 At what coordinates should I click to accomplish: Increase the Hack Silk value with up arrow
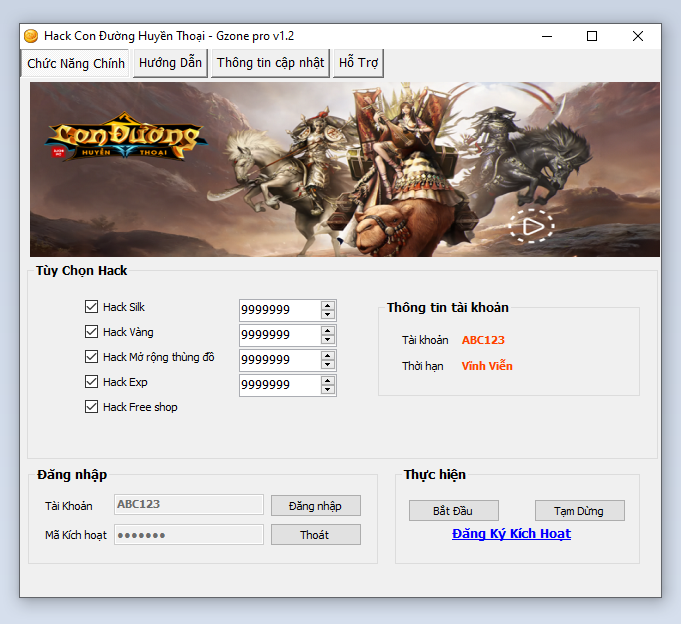328,305
